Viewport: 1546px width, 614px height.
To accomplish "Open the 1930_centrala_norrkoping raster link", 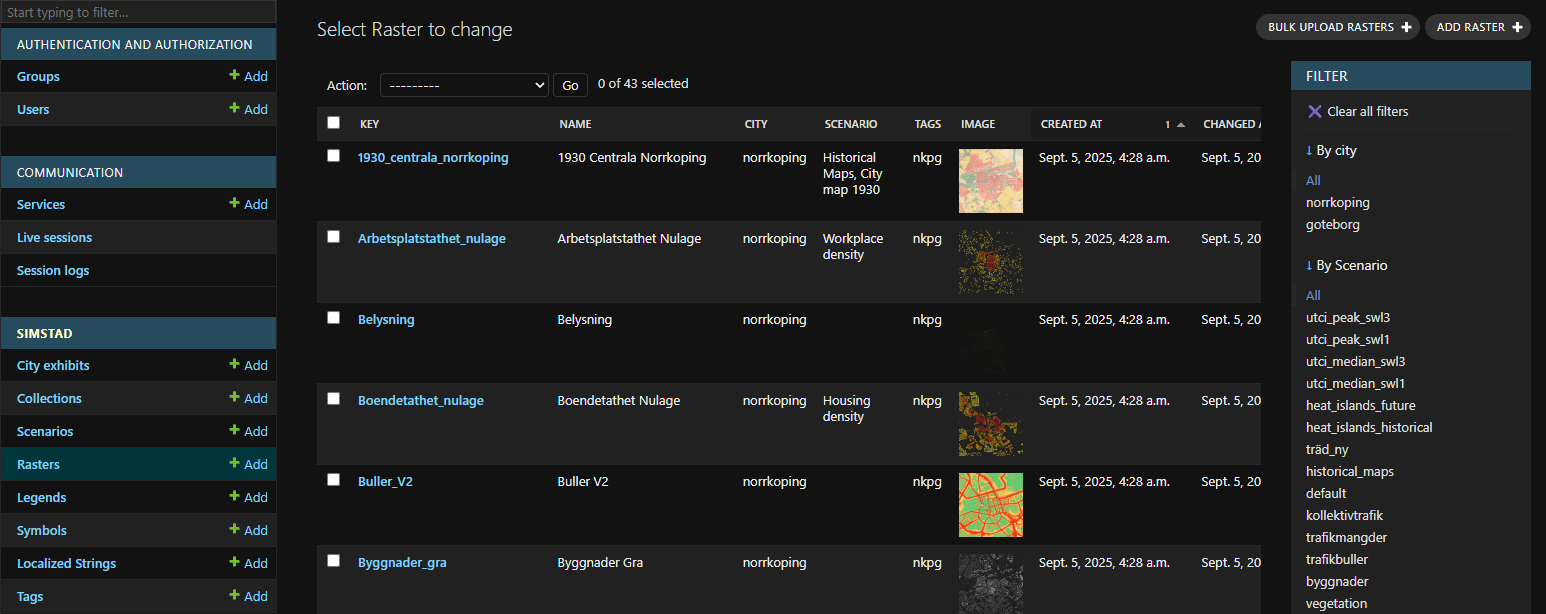I will pos(433,157).
